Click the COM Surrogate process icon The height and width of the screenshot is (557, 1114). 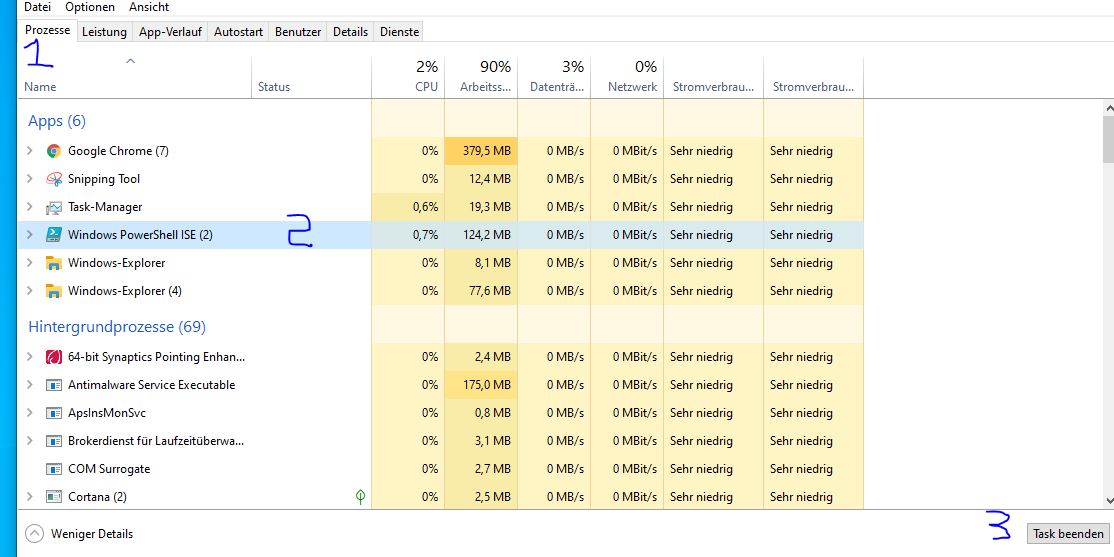pos(53,469)
